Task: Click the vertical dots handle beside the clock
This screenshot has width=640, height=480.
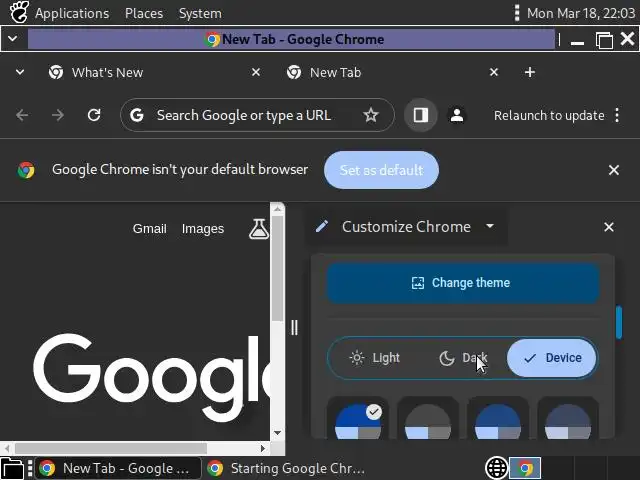Action: 517,13
